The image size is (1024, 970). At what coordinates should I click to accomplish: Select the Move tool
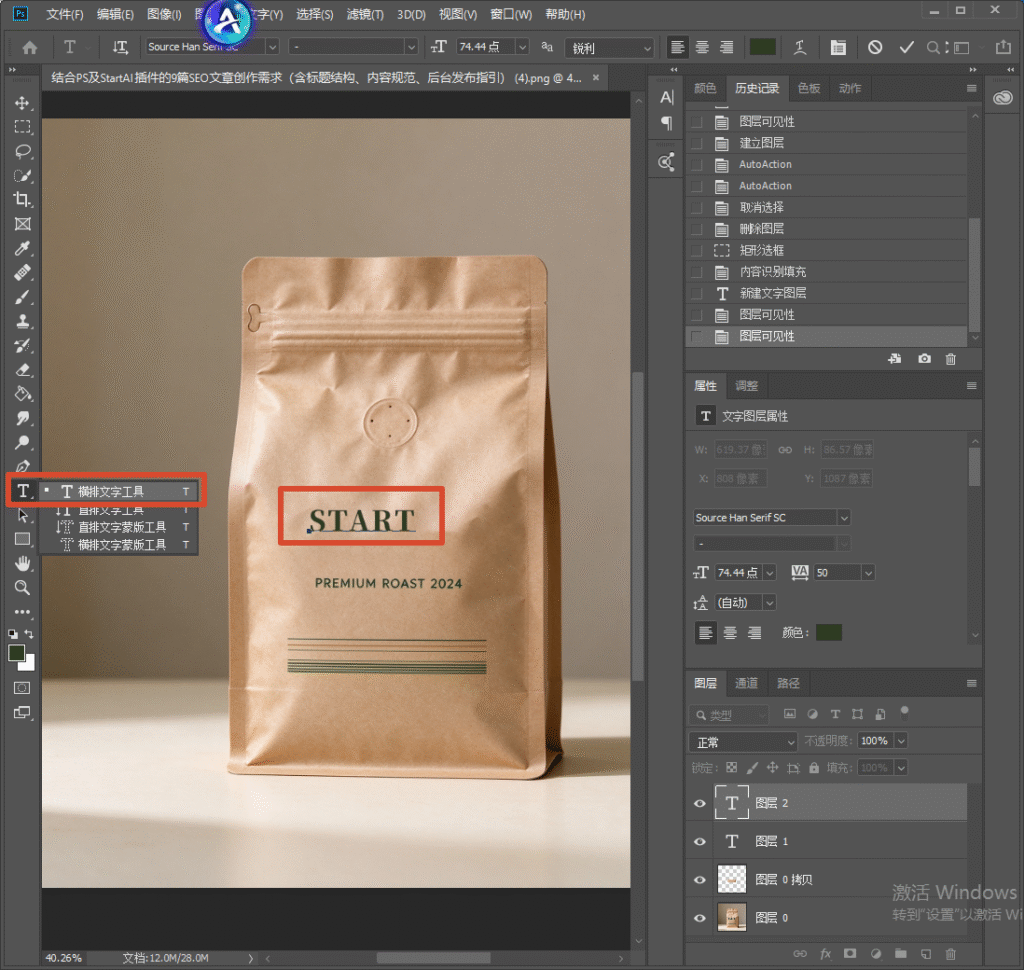pyautogui.click(x=22, y=103)
